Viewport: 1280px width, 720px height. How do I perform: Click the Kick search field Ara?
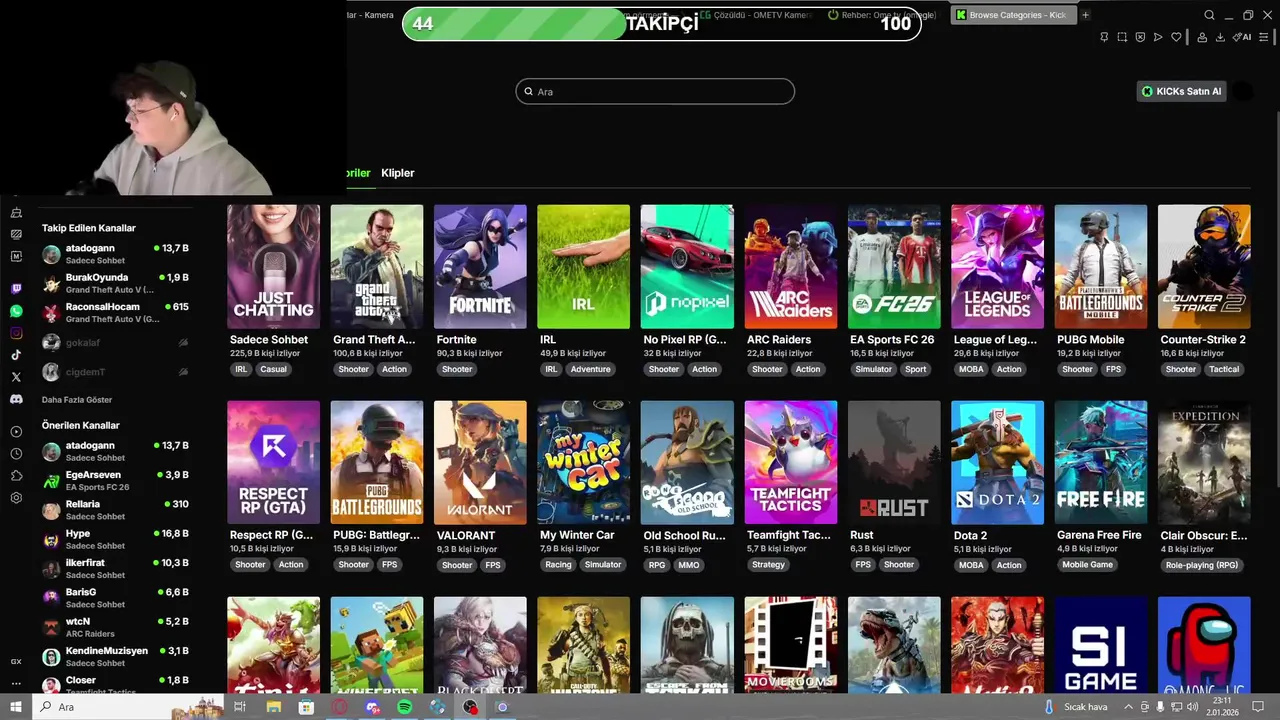click(x=655, y=92)
